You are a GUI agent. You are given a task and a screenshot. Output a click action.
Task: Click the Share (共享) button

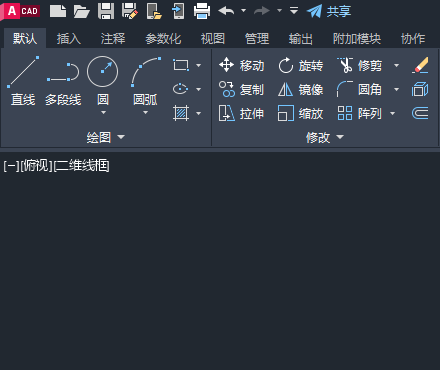click(x=329, y=11)
